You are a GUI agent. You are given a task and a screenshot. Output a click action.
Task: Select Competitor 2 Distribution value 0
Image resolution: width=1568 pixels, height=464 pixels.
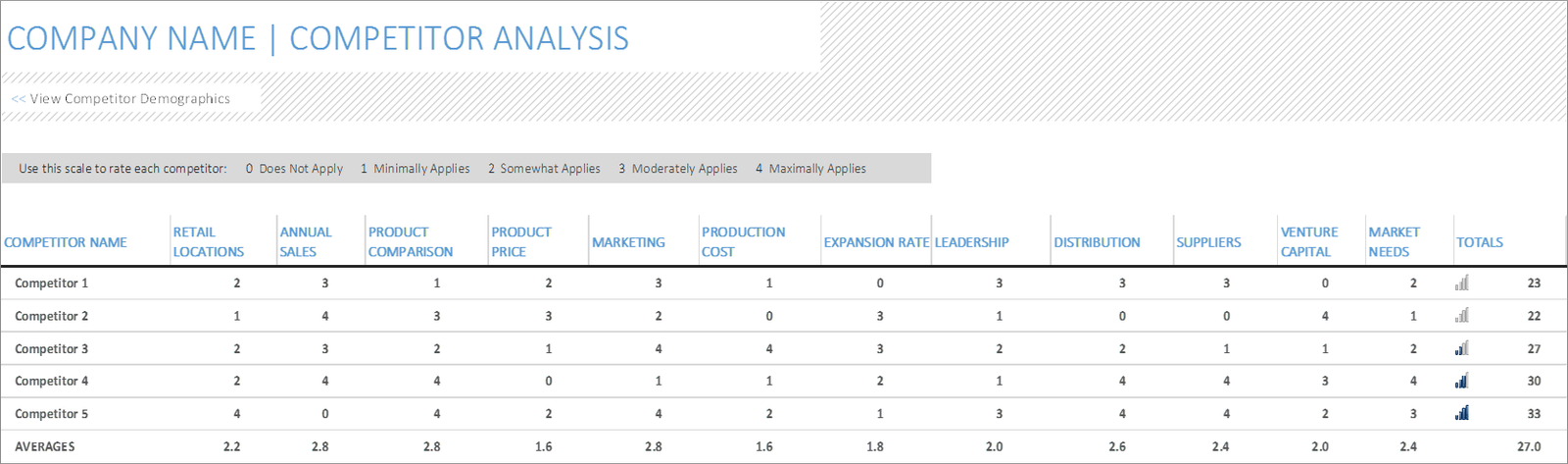point(1122,316)
